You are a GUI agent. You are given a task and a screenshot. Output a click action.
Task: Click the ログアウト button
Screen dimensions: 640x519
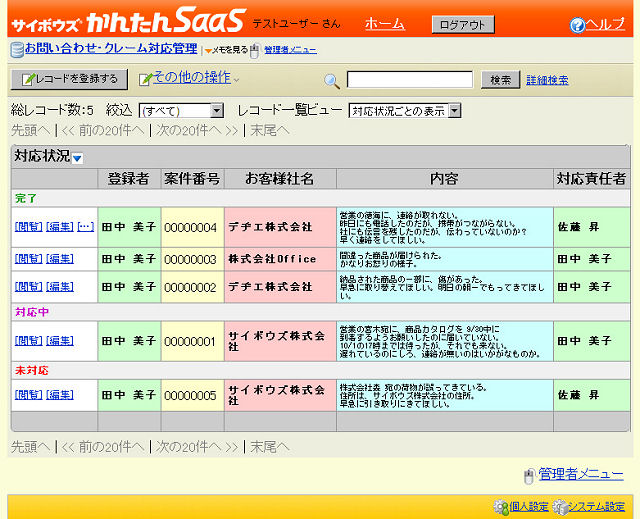(463, 24)
